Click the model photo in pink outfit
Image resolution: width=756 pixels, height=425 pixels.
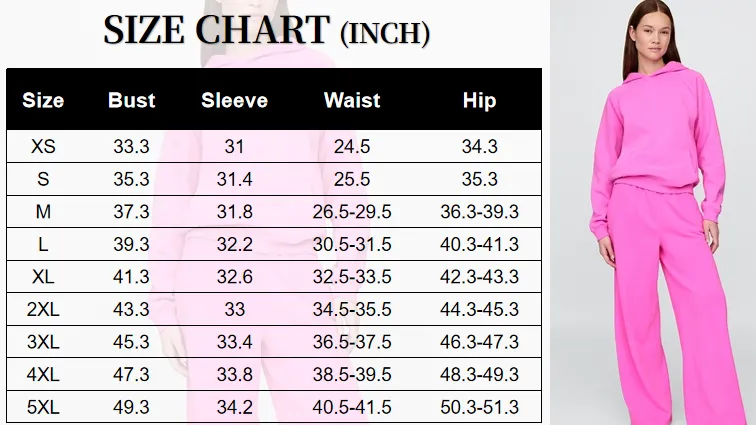coord(655,212)
